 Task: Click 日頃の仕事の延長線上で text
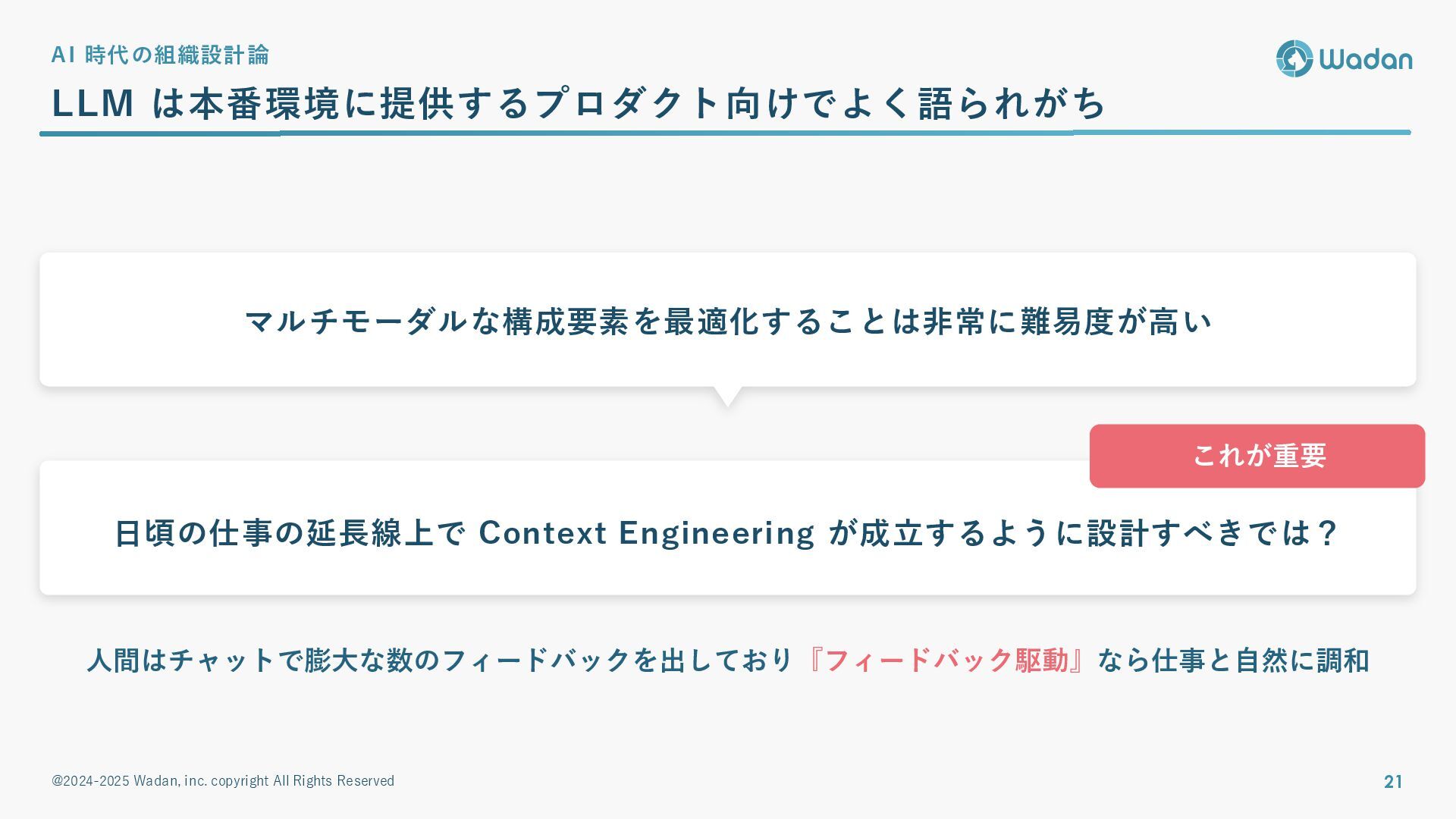point(290,532)
